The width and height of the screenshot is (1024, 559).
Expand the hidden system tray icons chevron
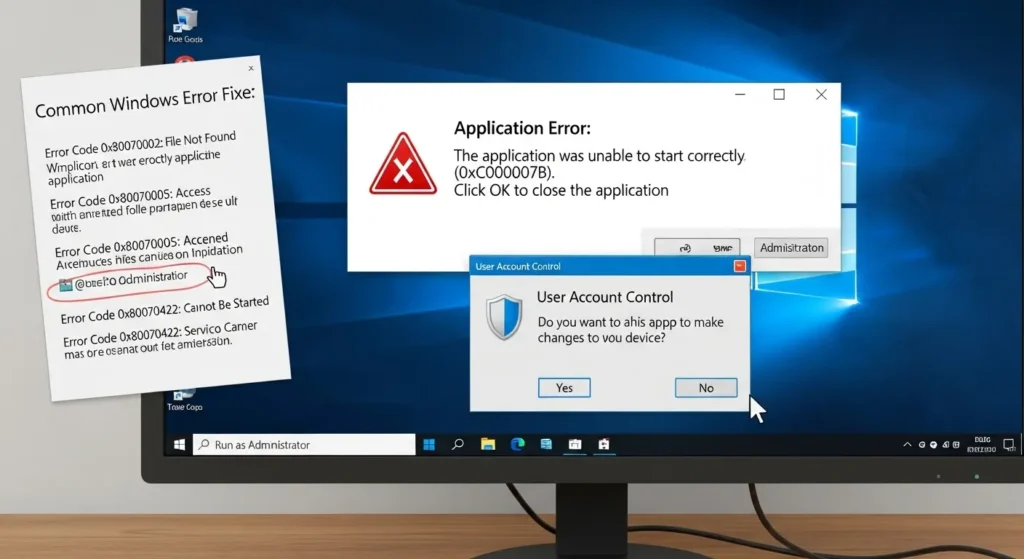click(907, 444)
